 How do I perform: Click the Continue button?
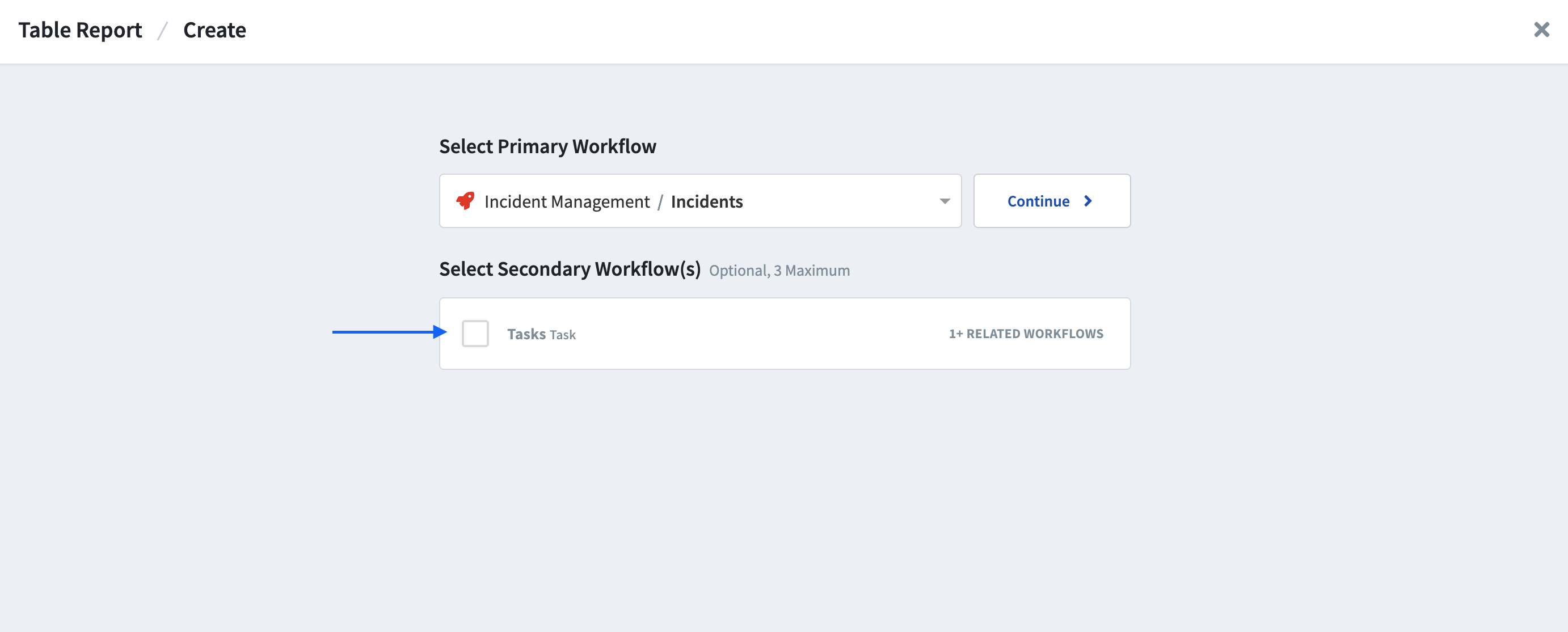(1051, 201)
